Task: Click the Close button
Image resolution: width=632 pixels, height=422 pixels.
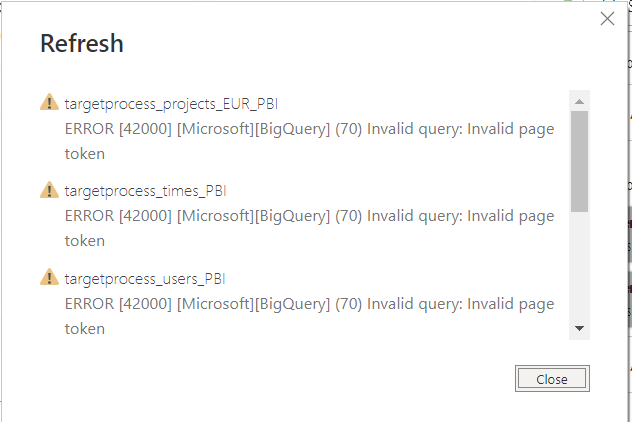Action: 552,378
